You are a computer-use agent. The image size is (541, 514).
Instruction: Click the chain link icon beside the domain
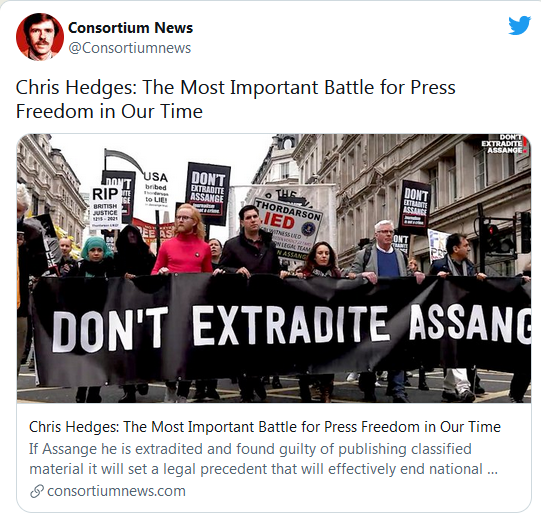click(37, 491)
